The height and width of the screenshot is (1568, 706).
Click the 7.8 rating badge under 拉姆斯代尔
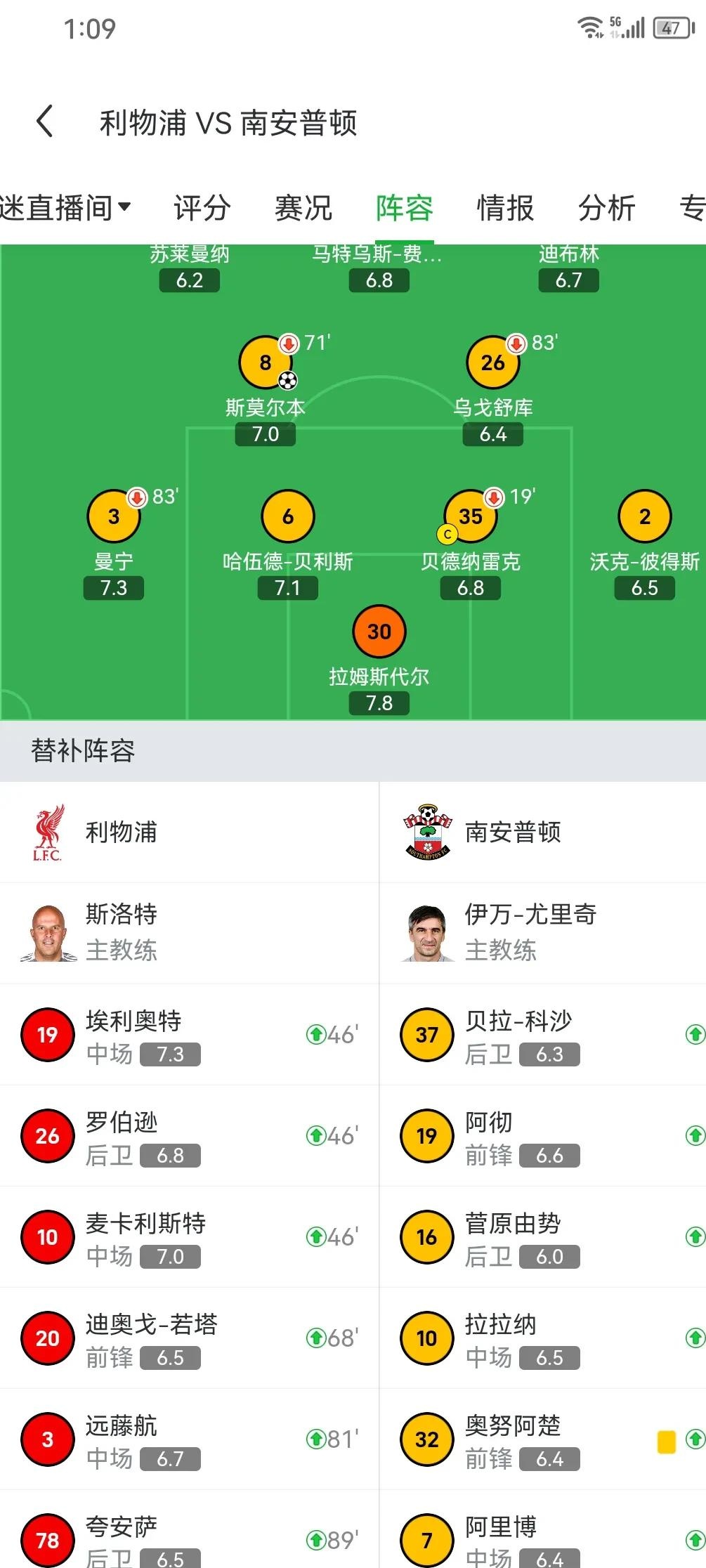point(378,703)
